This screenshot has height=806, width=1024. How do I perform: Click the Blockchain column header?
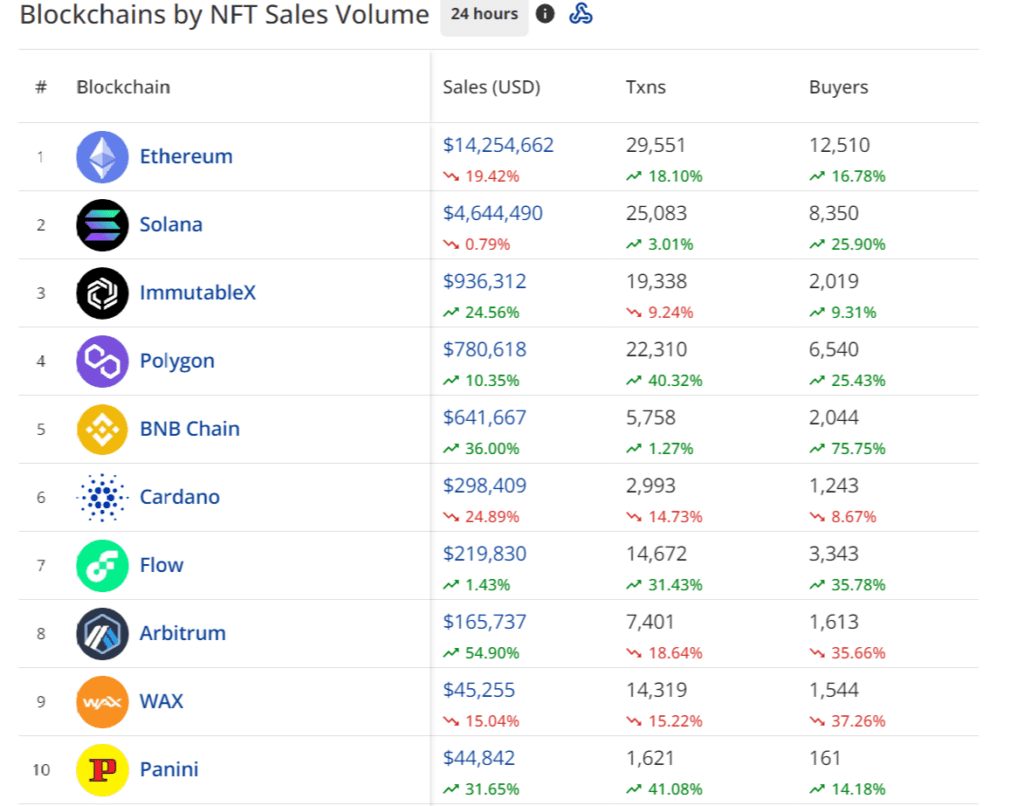click(x=123, y=87)
